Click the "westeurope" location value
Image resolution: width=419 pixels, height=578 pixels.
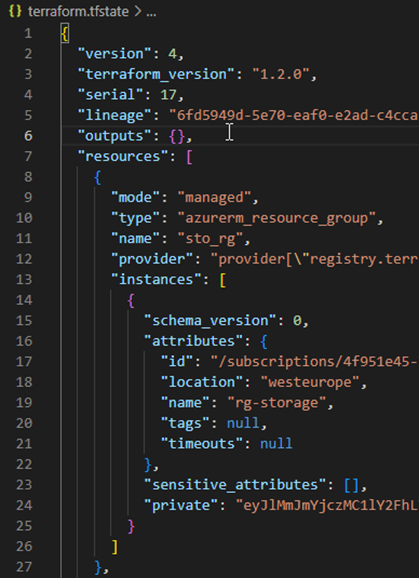pyautogui.click(x=310, y=382)
